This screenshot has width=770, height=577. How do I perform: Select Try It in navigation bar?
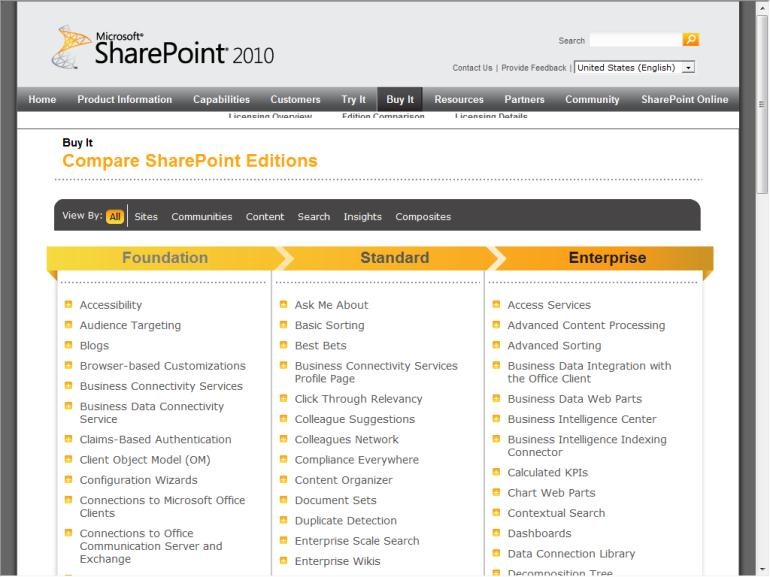[354, 99]
